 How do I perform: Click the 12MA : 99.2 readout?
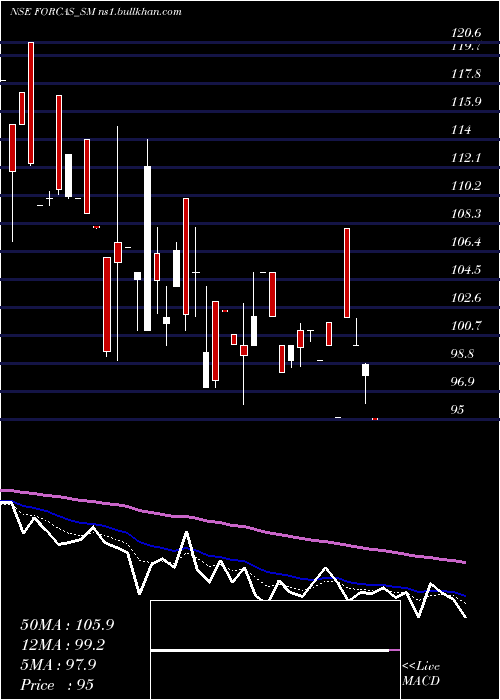click(64, 645)
